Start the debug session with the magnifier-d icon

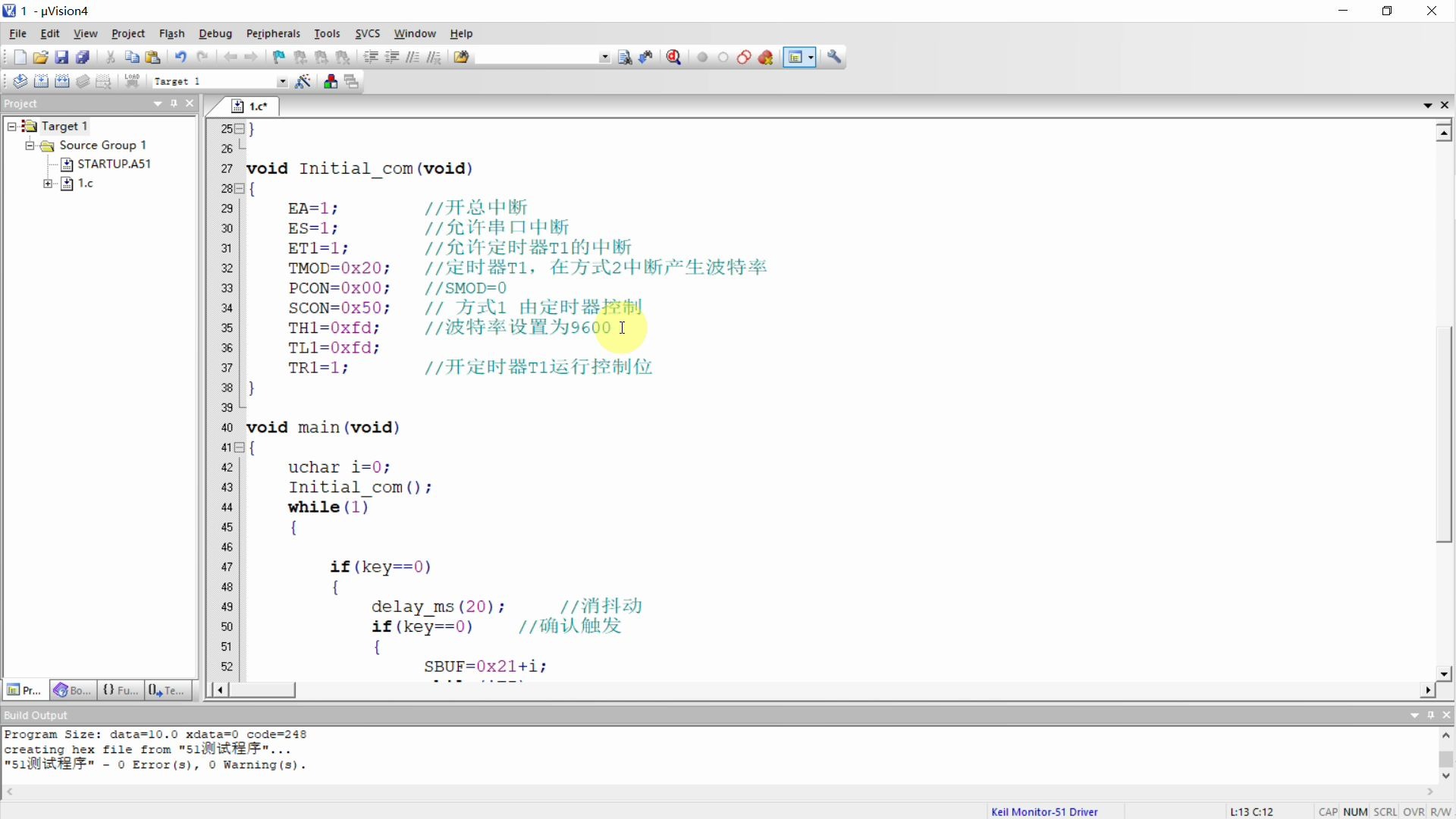(673, 57)
